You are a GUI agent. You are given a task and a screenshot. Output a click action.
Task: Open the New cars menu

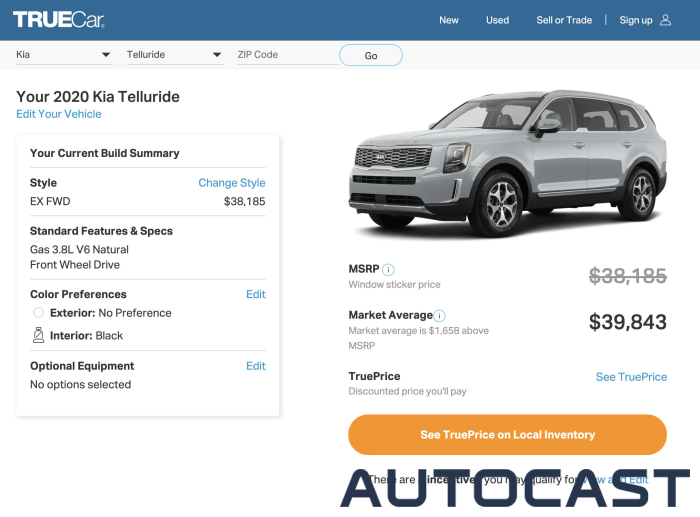(449, 20)
